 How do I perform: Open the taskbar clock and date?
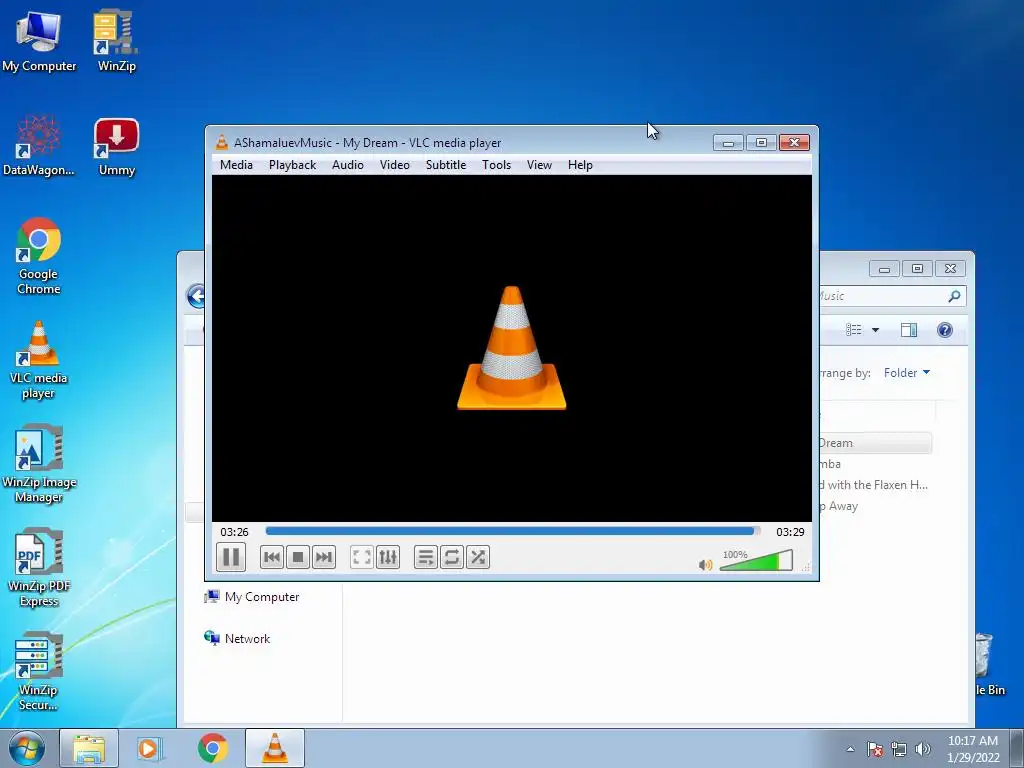coord(973,748)
